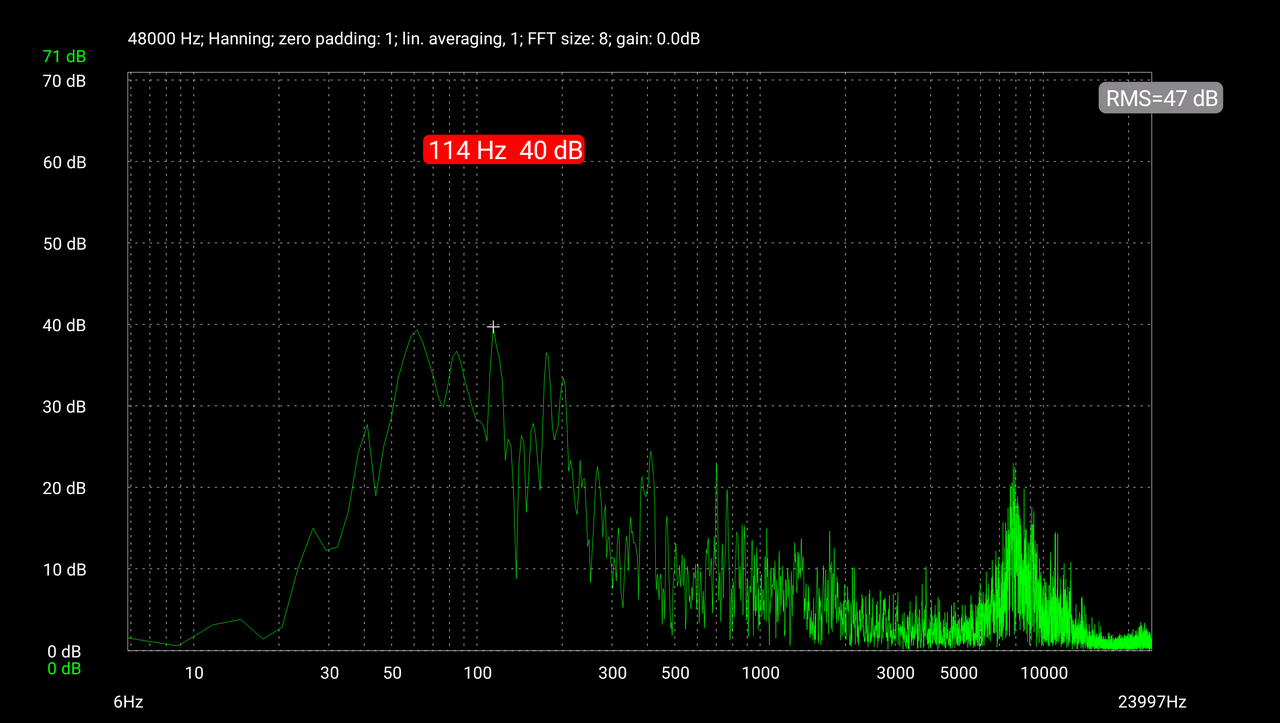This screenshot has width=1280, height=723.
Task: Click the 10 frequency axis tick label
Action: pyautogui.click(x=194, y=673)
